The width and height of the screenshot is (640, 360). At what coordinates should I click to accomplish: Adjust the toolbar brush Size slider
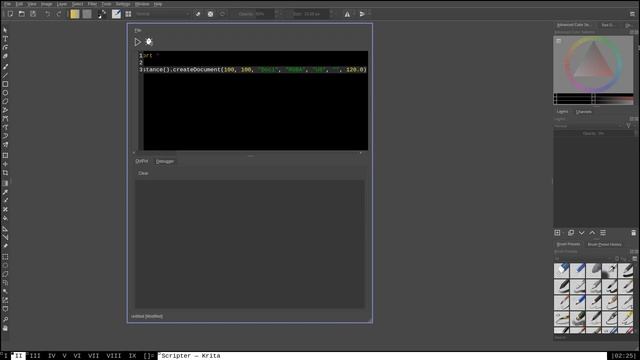pyautogui.click(x=310, y=14)
